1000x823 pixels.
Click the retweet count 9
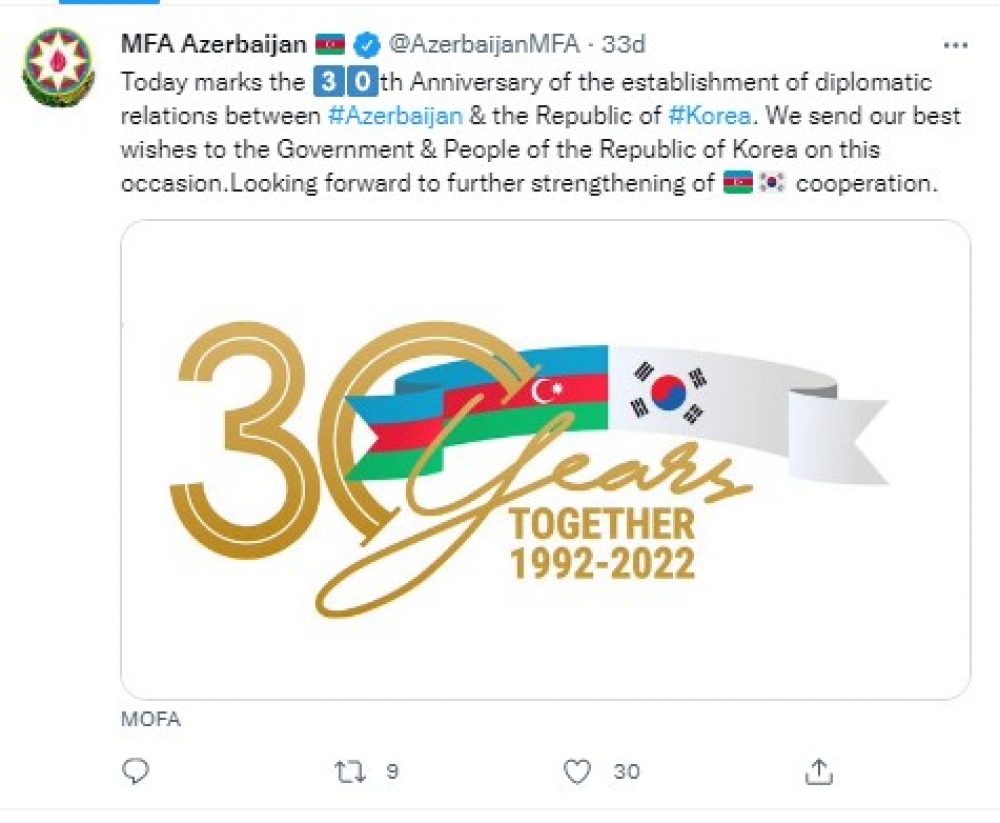(x=392, y=771)
